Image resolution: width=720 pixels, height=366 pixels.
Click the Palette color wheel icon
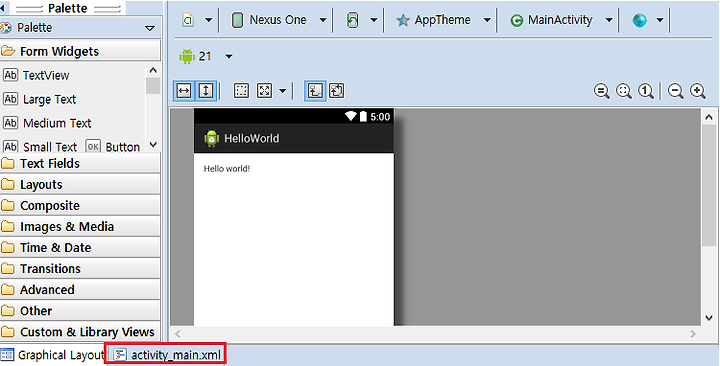(6, 28)
